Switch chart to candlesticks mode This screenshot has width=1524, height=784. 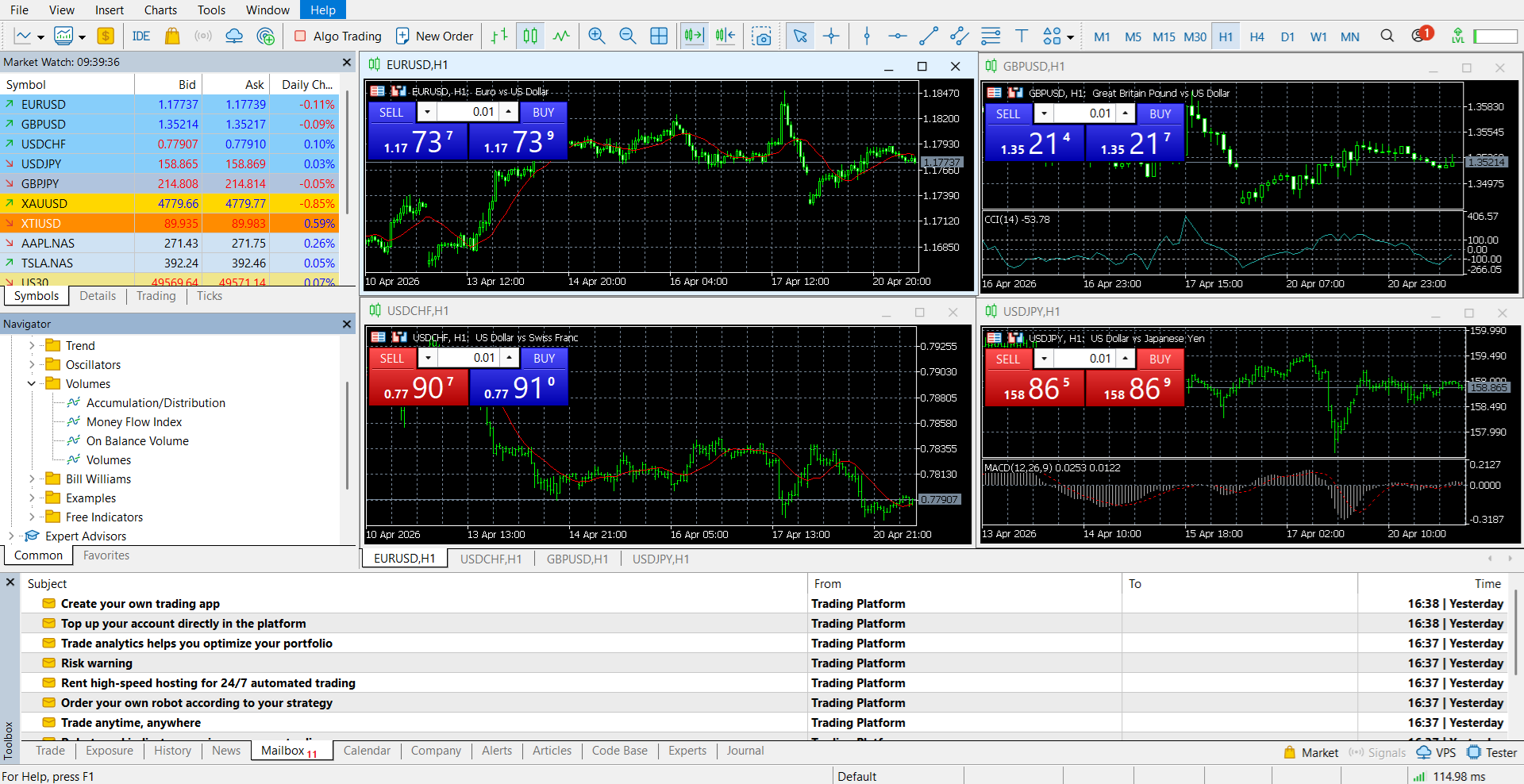coord(530,36)
